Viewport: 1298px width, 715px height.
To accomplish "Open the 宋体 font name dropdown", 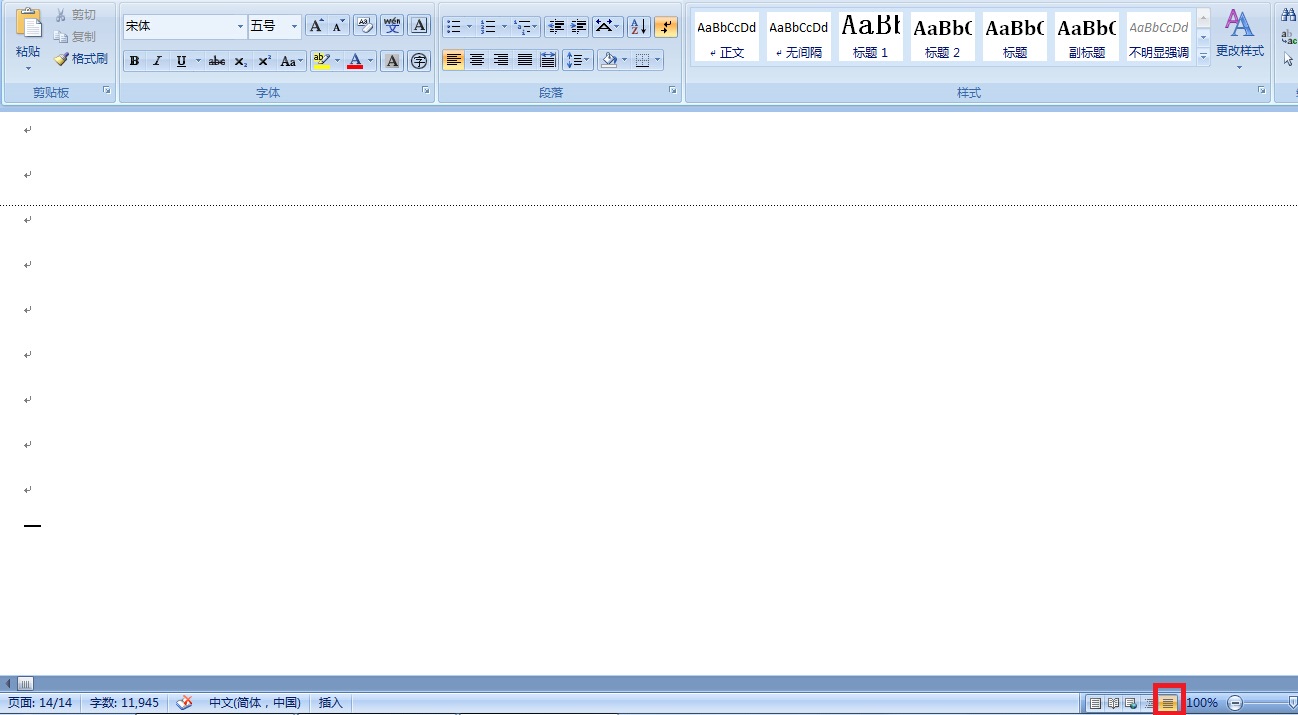I will [x=240, y=26].
